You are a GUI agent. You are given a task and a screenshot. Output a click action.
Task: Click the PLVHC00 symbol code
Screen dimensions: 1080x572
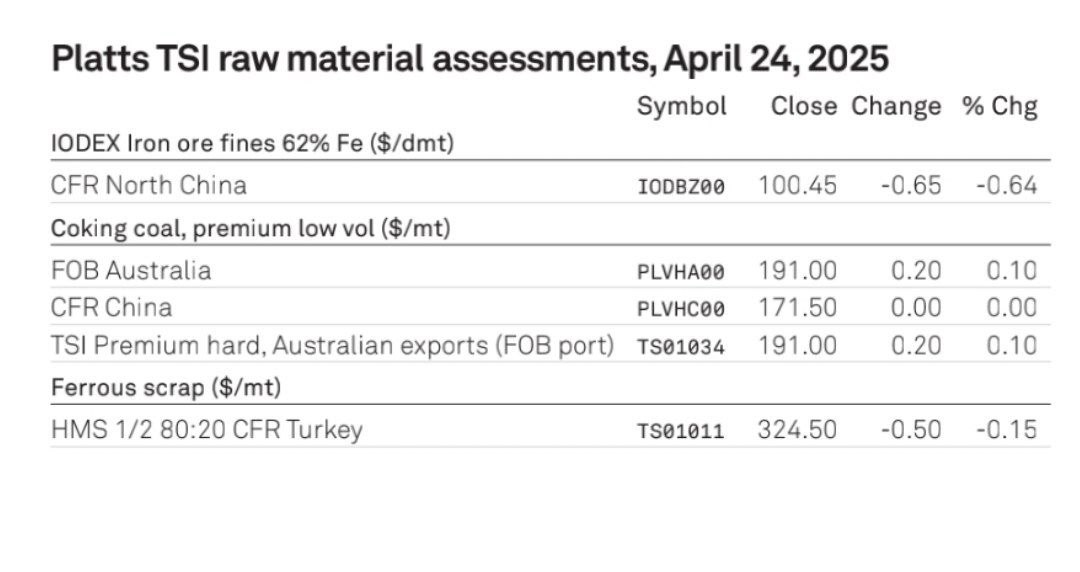[x=681, y=309]
